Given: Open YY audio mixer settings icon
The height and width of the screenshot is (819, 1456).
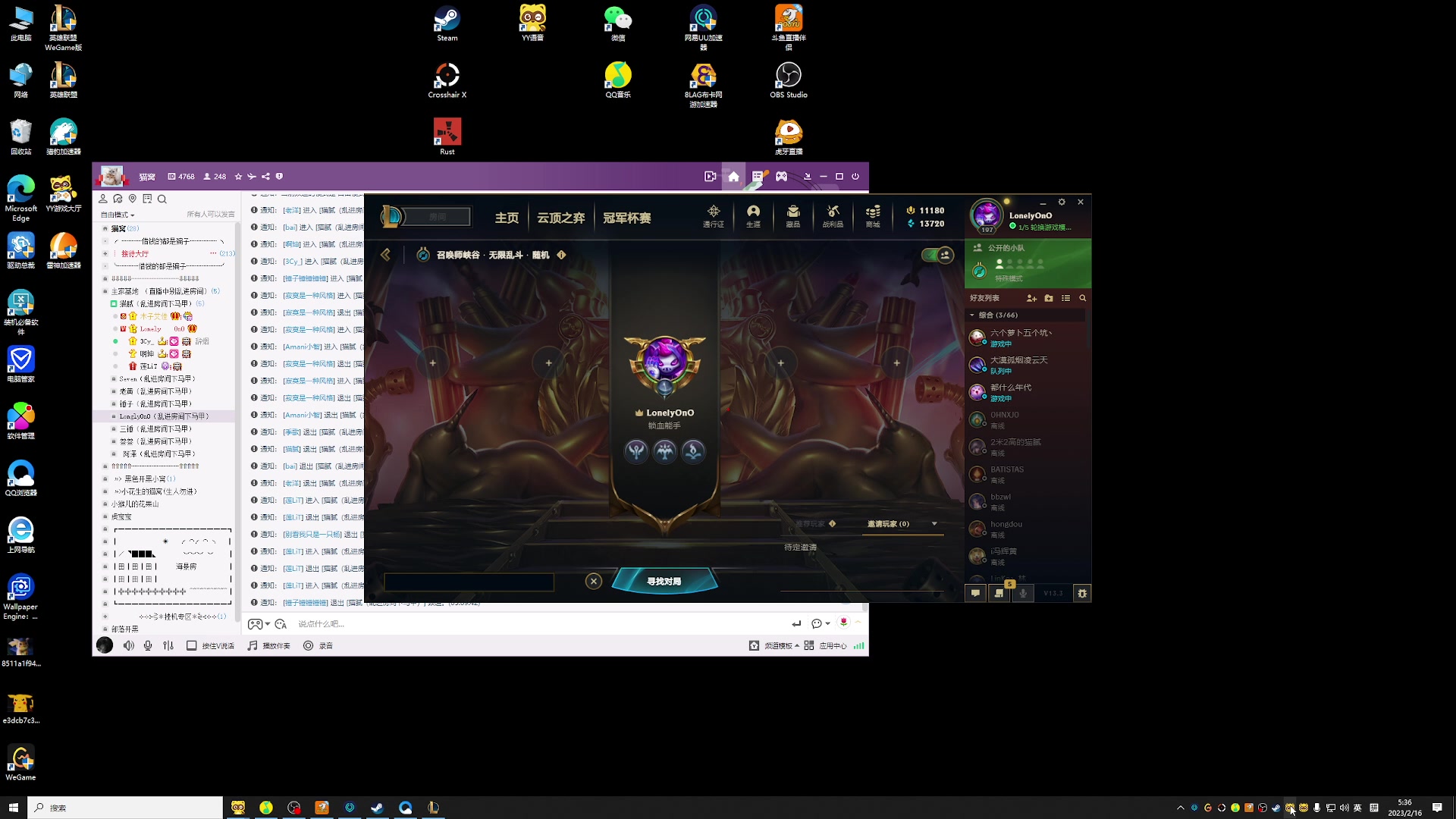Looking at the screenshot, I should coord(168,645).
